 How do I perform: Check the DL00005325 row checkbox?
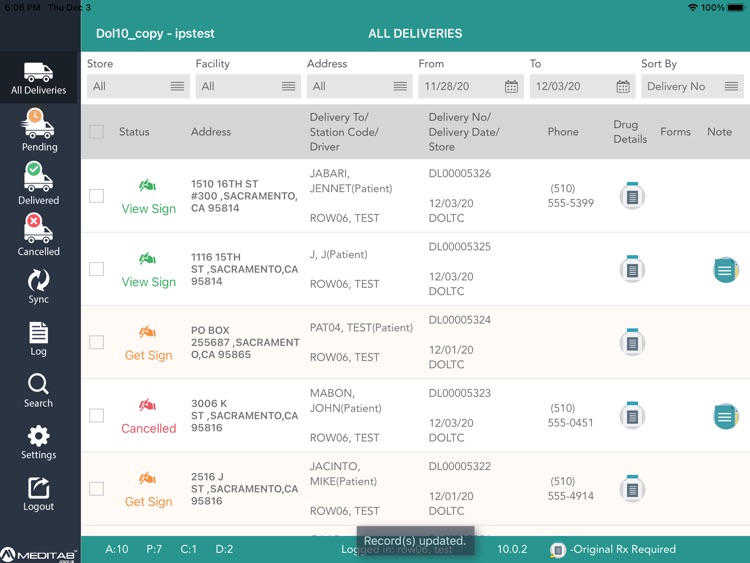[x=97, y=269]
